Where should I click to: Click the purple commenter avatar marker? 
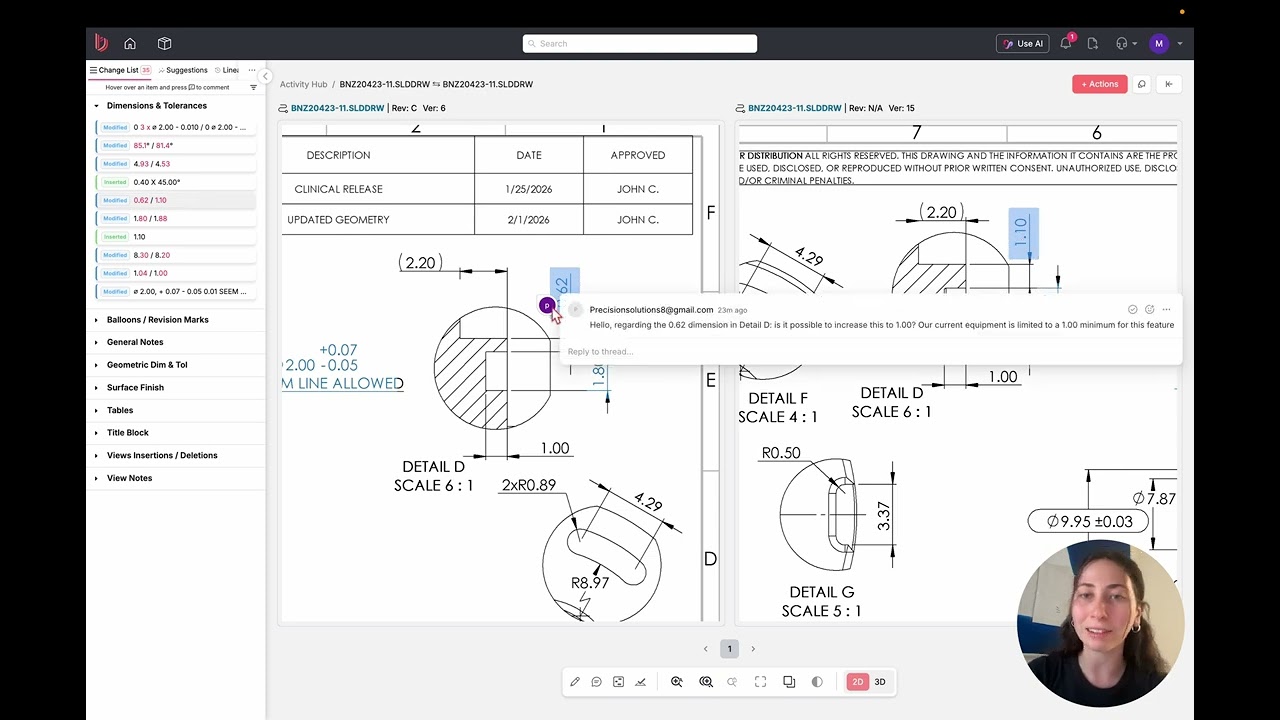point(546,306)
